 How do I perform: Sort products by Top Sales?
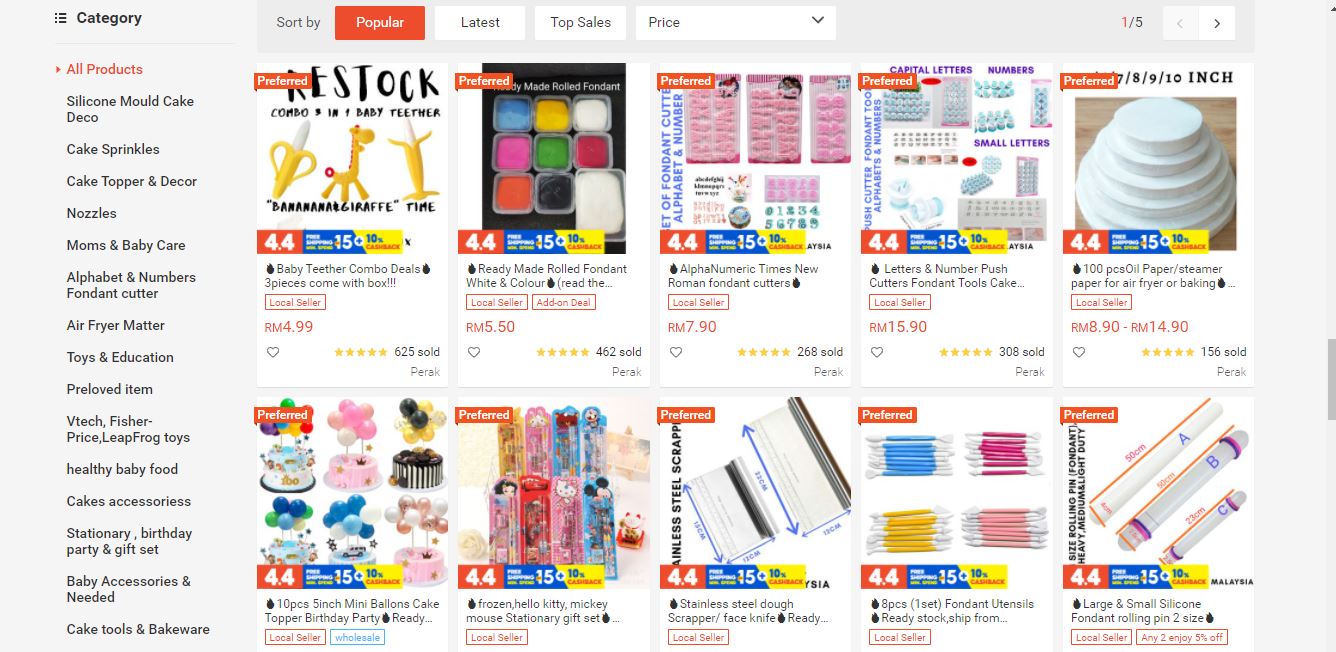point(580,22)
